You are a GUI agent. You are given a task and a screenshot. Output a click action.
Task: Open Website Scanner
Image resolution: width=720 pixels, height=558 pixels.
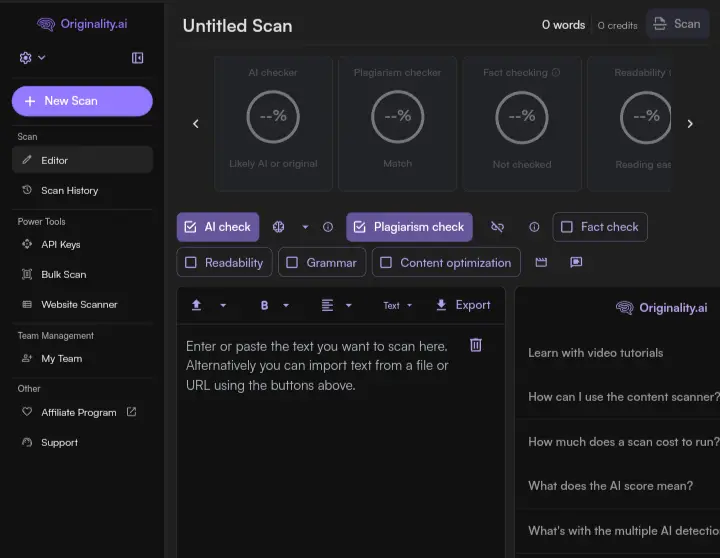82,304
